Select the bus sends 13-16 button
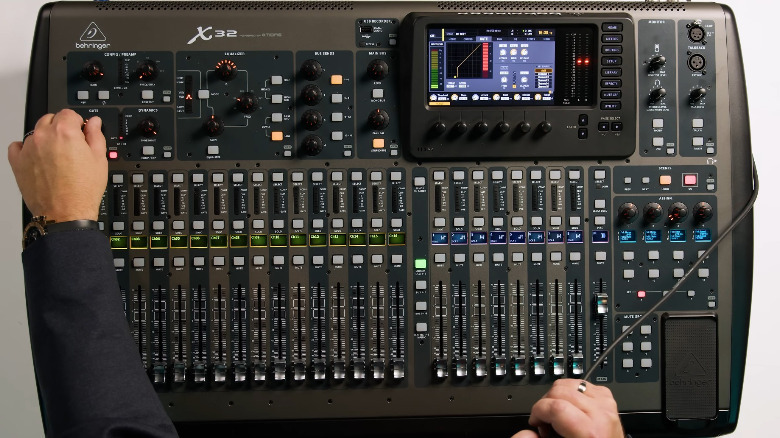780x438 pixels. [x=337, y=135]
